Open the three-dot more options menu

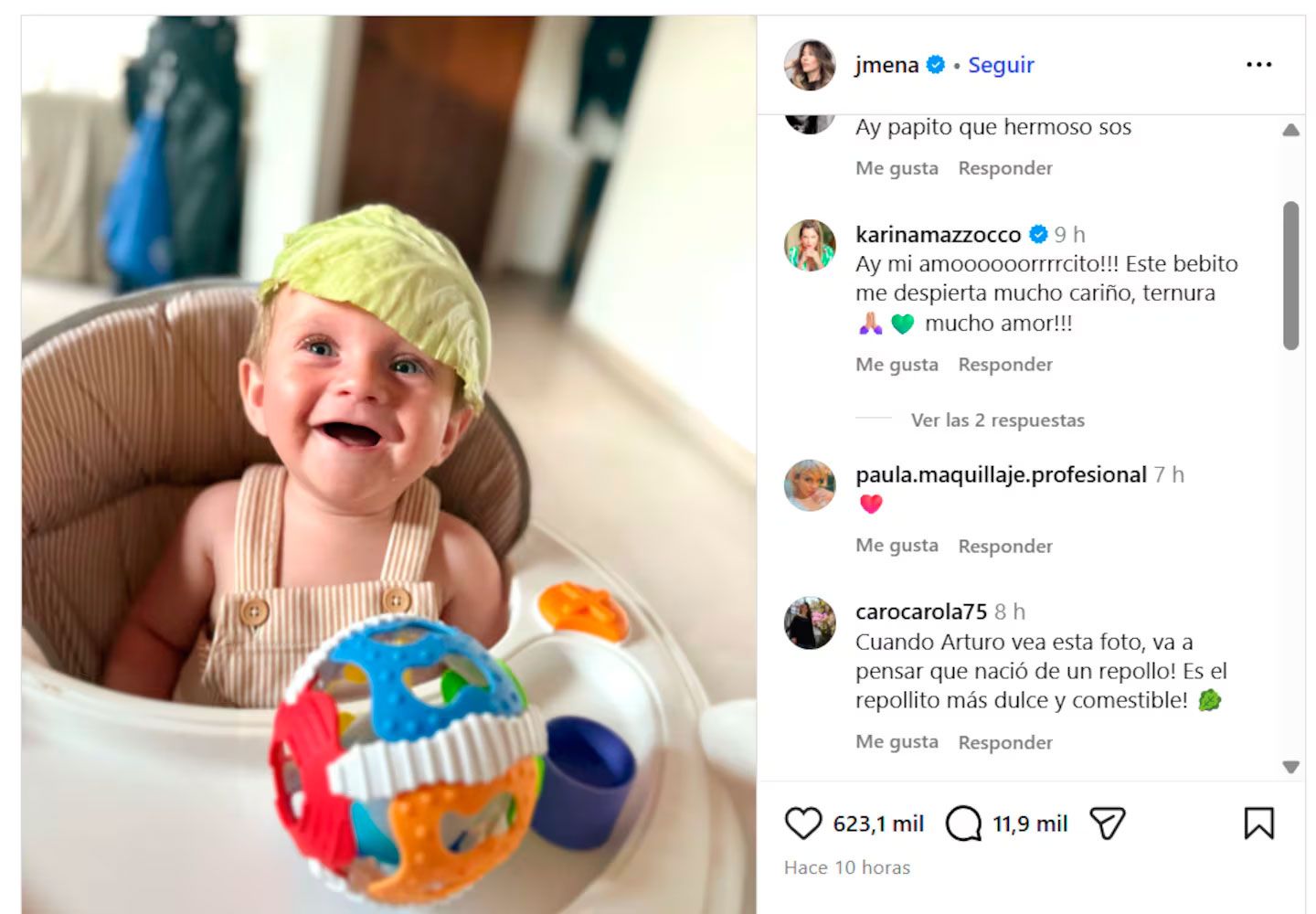click(x=1258, y=65)
